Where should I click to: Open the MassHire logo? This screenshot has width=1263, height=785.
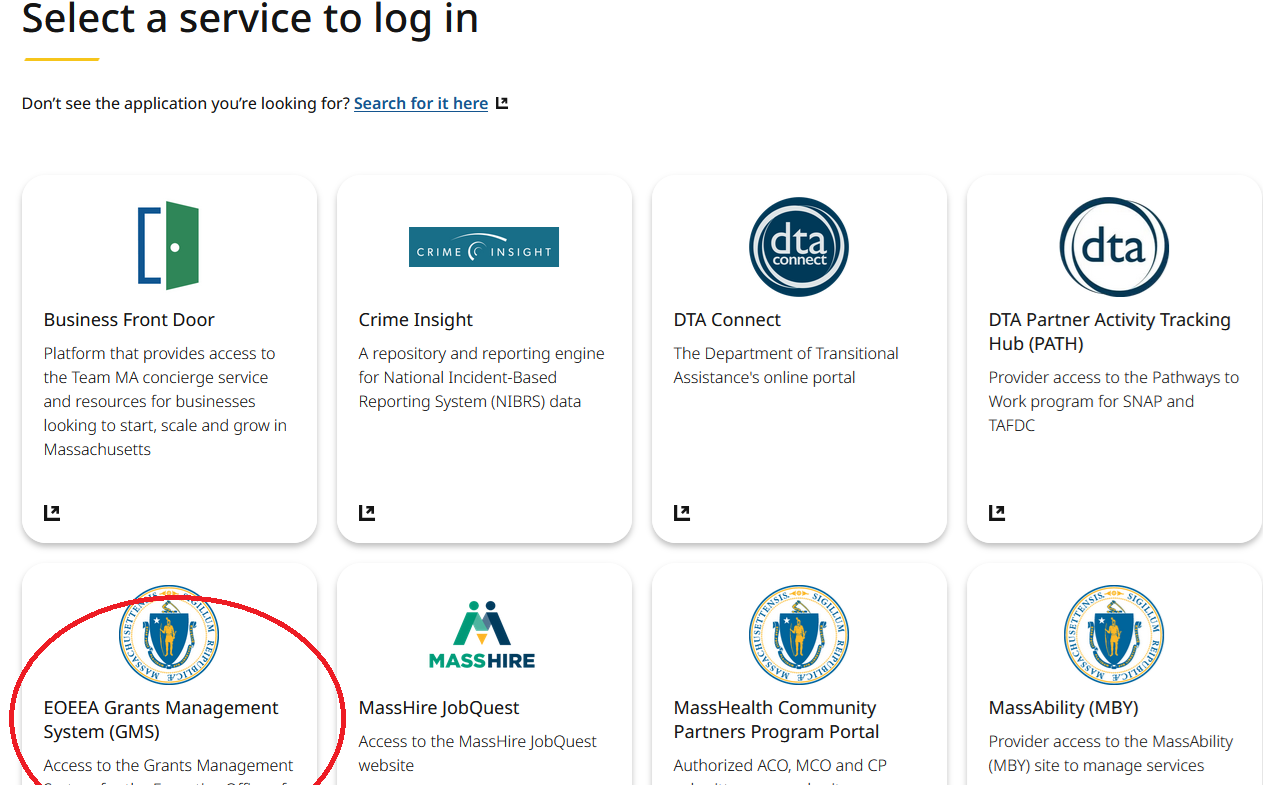pos(482,635)
